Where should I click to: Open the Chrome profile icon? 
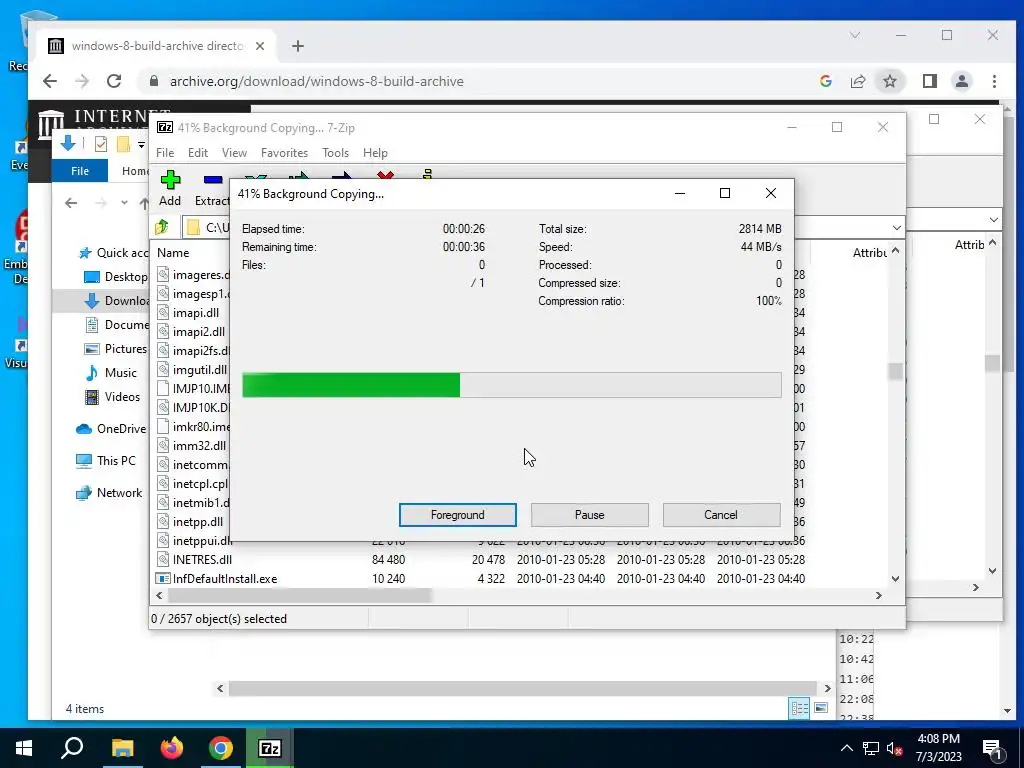[961, 81]
